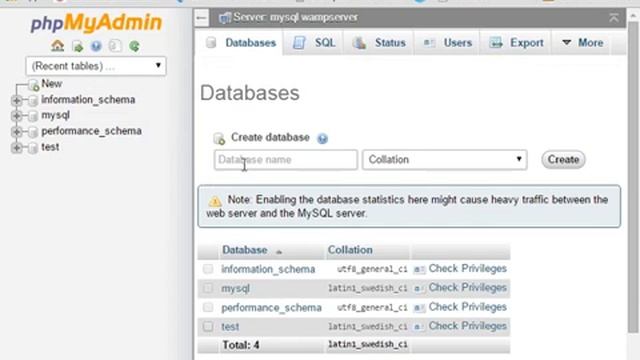Focus the Database name input field
This screenshot has height=360, width=640.
tap(286, 160)
